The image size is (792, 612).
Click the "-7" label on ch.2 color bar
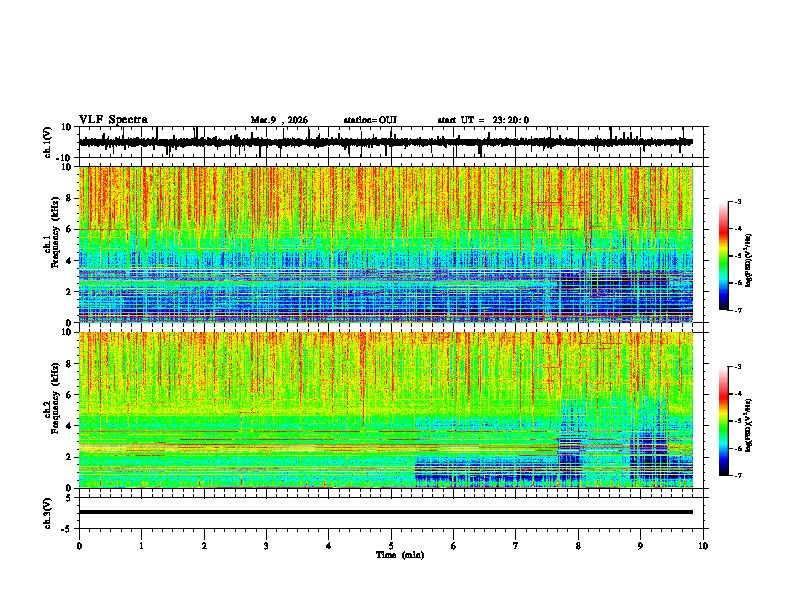point(738,475)
